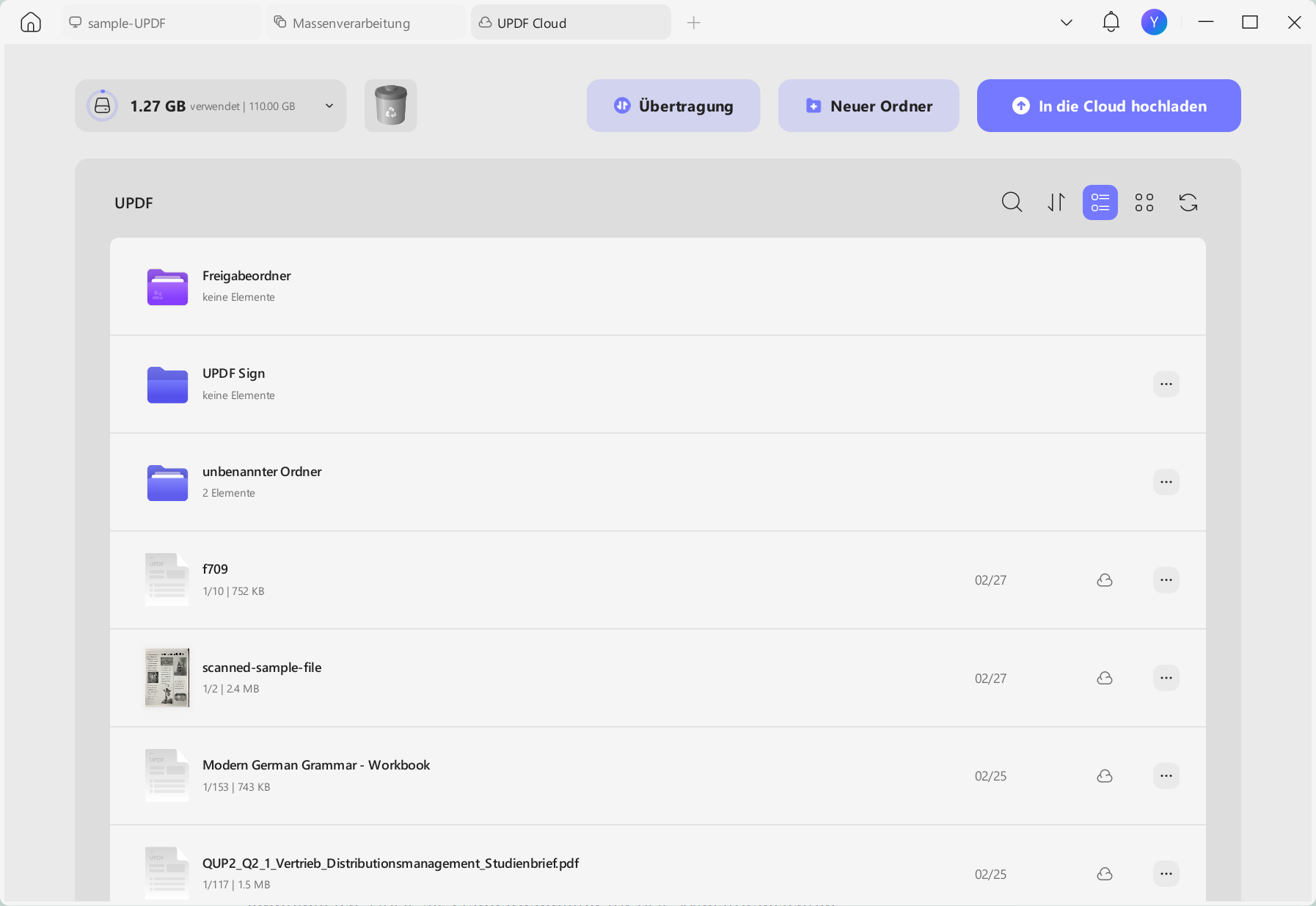Viewport: 1316px width, 906px height.
Task: Open the scanned-sample-file thumbnail
Action: (167, 678)
